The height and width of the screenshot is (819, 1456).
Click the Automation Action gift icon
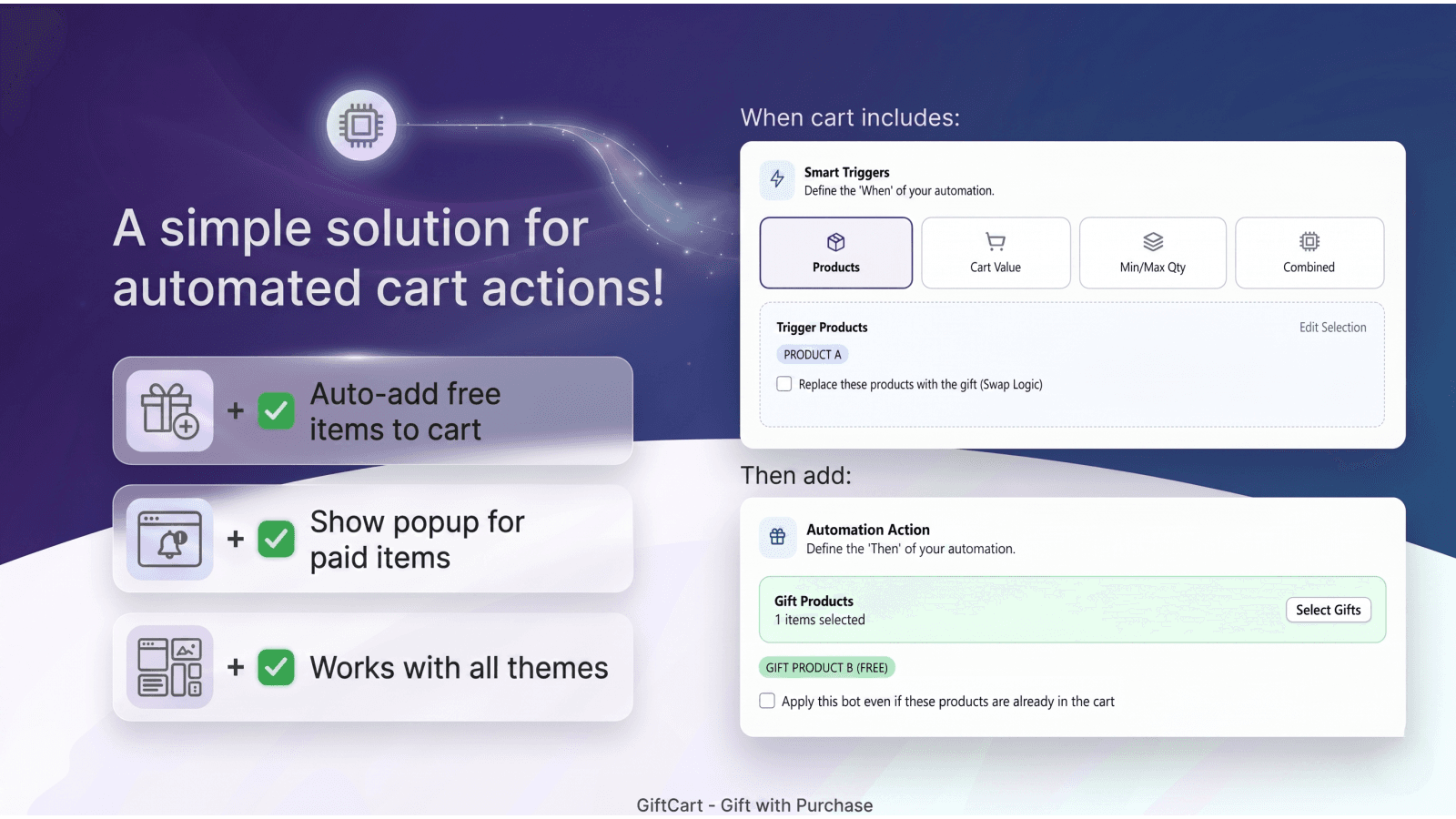tap(777, 537)
